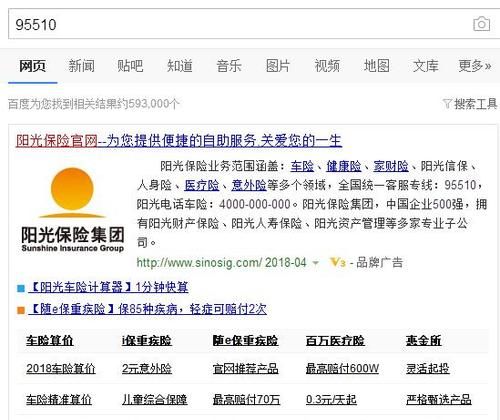500x420 pixels.
Task: Click the V3 credibility badge icon
Action: 337,263
